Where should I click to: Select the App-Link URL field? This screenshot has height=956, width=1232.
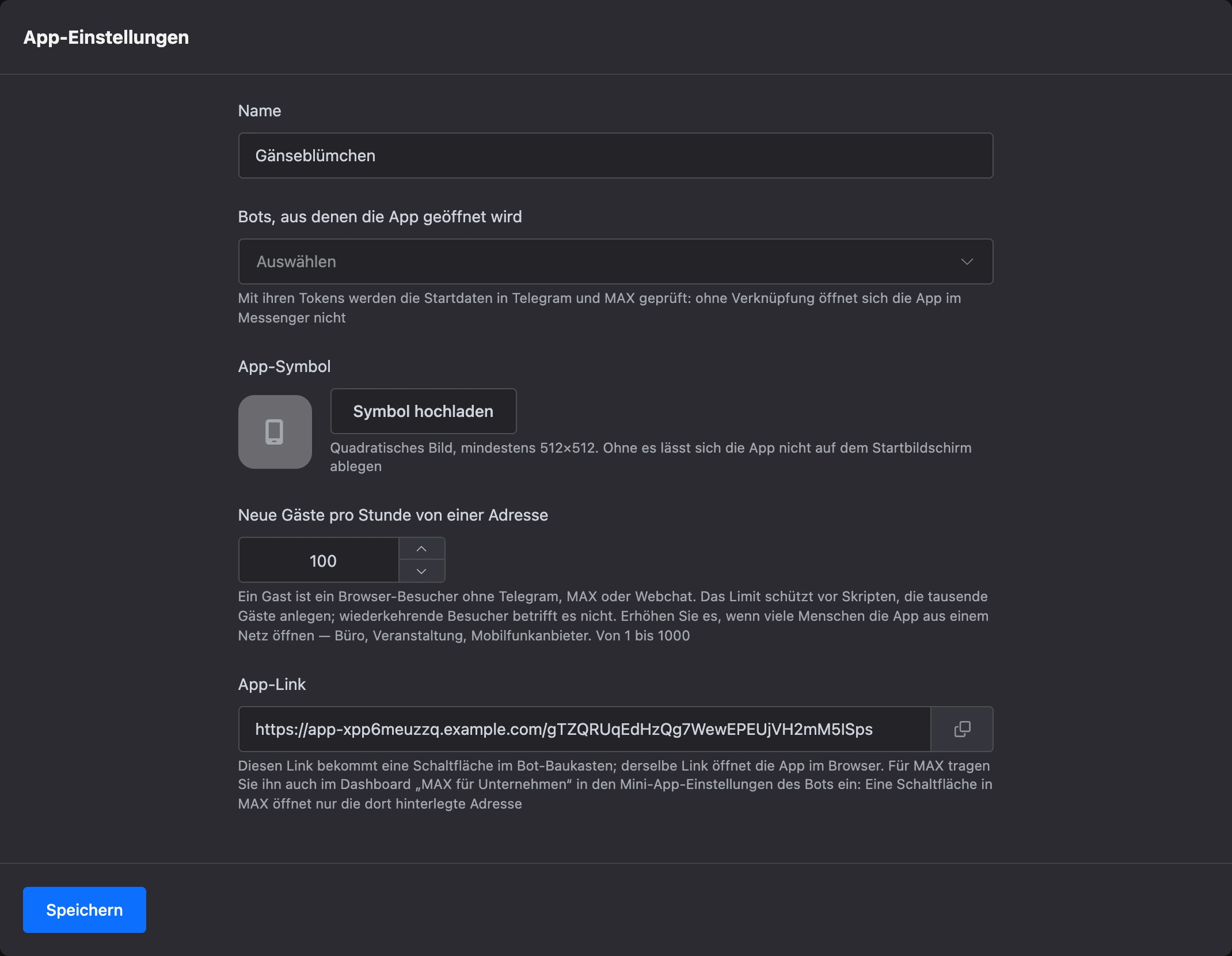pos(584,729)
